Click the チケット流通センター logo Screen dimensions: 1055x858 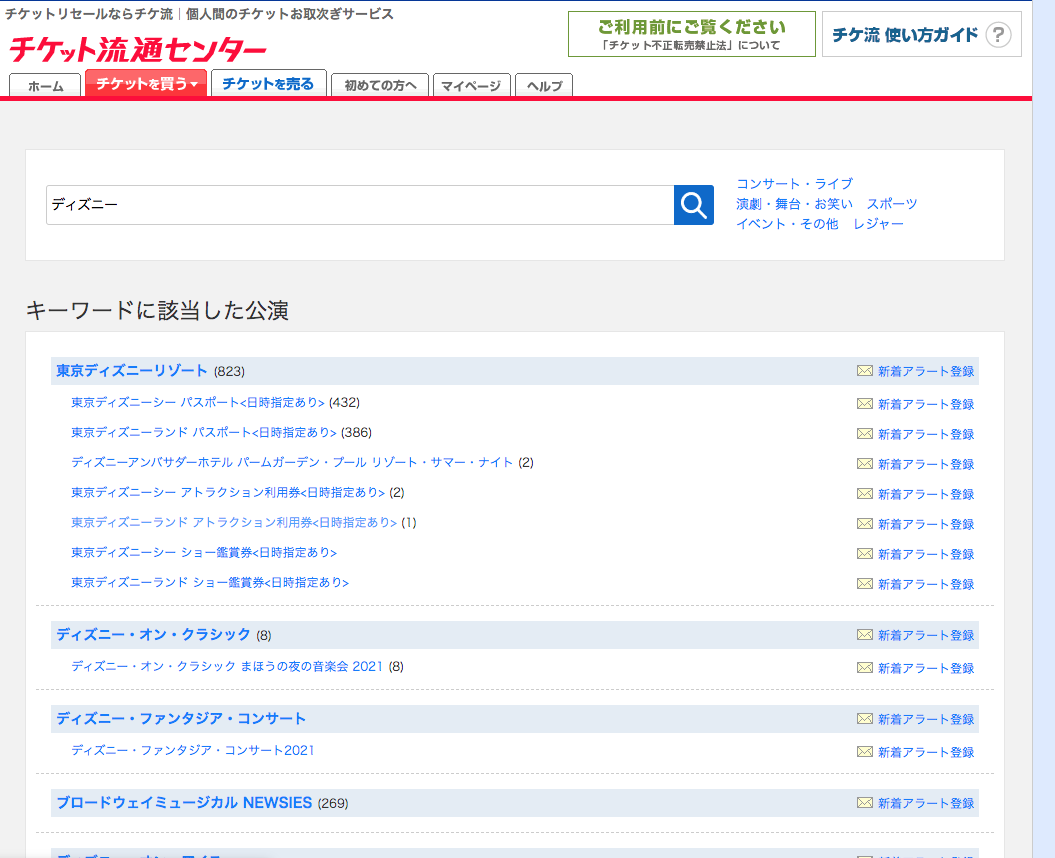point(138,50)
